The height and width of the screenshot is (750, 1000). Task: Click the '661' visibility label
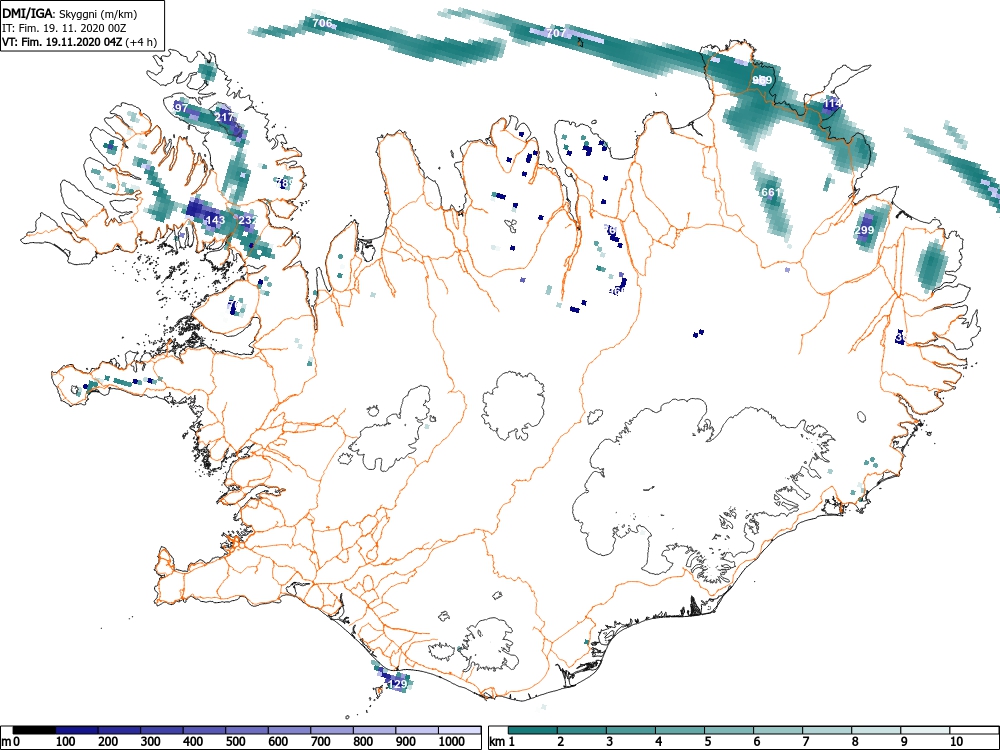pos(770,192)
